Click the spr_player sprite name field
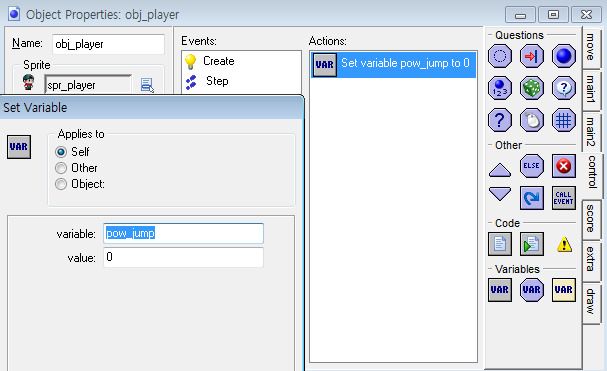 click(88, 85)
